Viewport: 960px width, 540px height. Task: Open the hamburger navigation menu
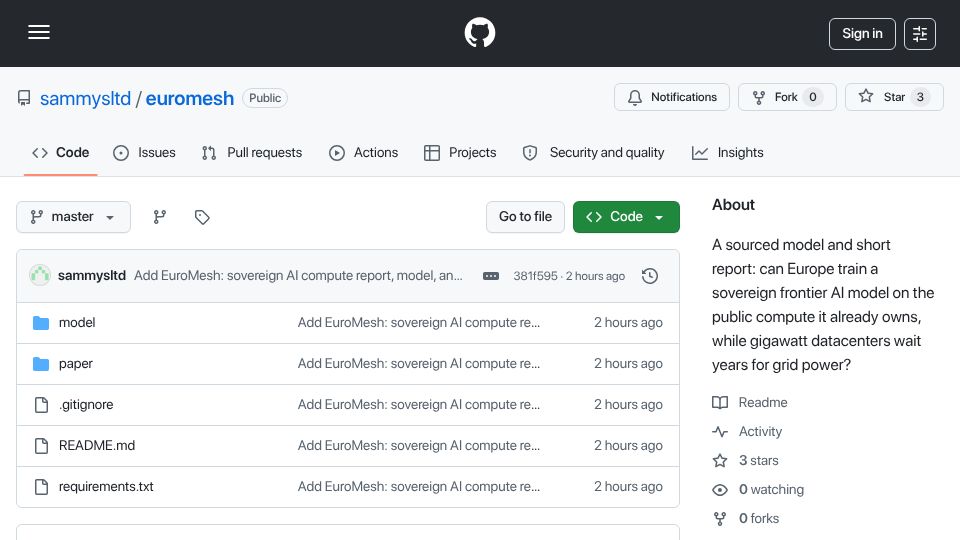(39, 32)
